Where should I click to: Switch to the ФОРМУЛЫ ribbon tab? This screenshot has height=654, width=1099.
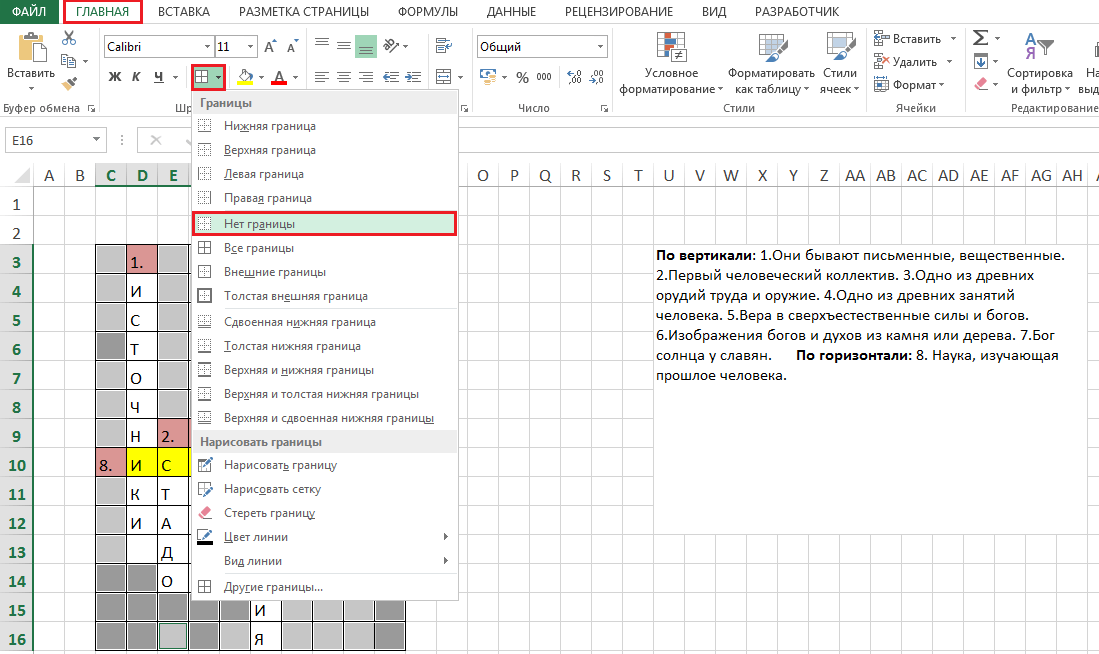[427, 12]
